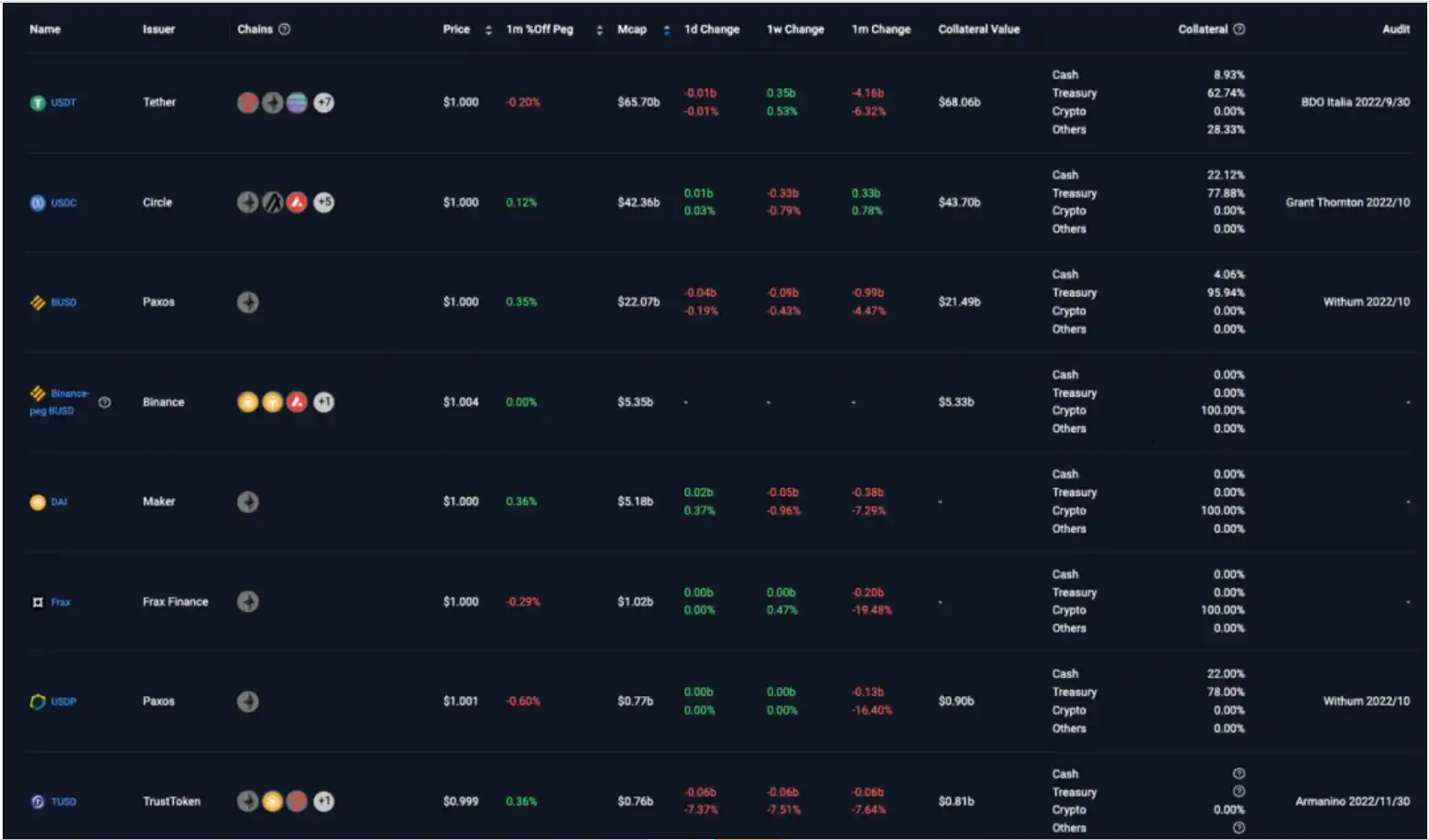The image size is (1429, 840).
Task: Click the Binance-peg BUSD coin logo
Action: pos(38,393)
